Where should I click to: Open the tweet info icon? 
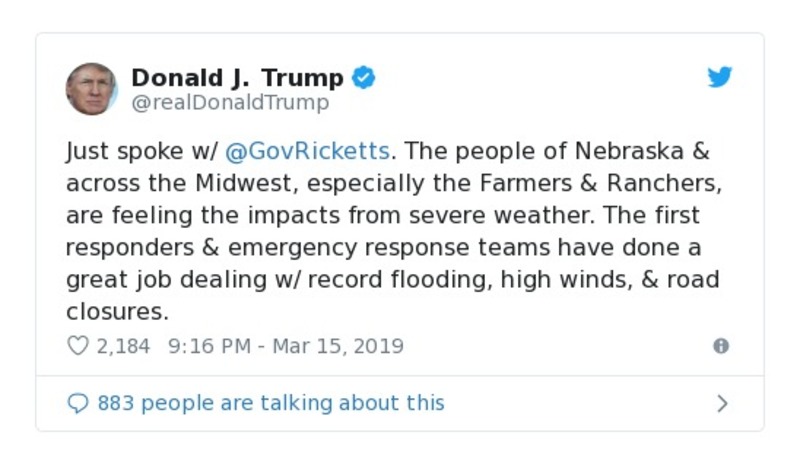pos(720,346)
